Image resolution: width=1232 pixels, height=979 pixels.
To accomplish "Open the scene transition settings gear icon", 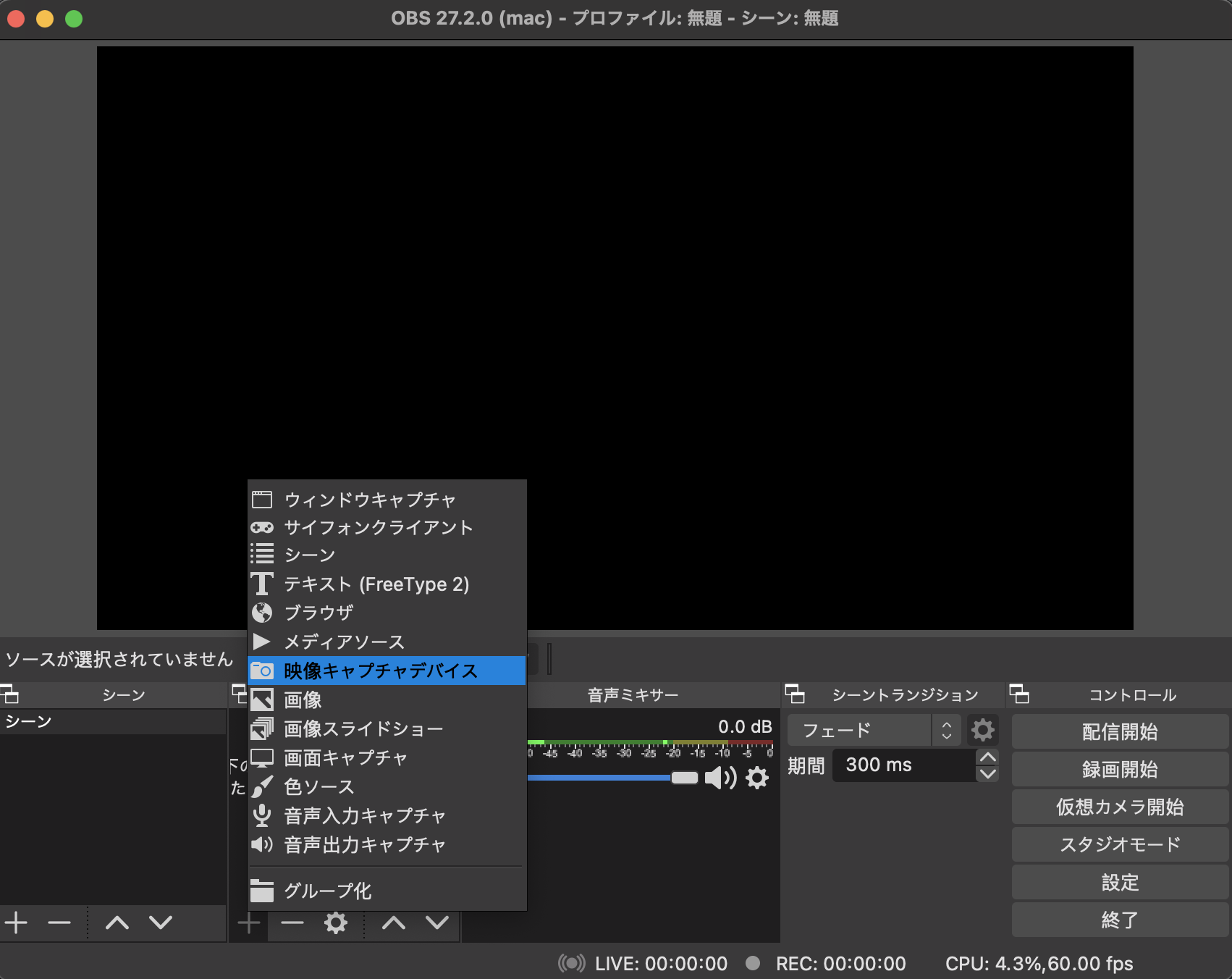I will click(x=982, y=730).
